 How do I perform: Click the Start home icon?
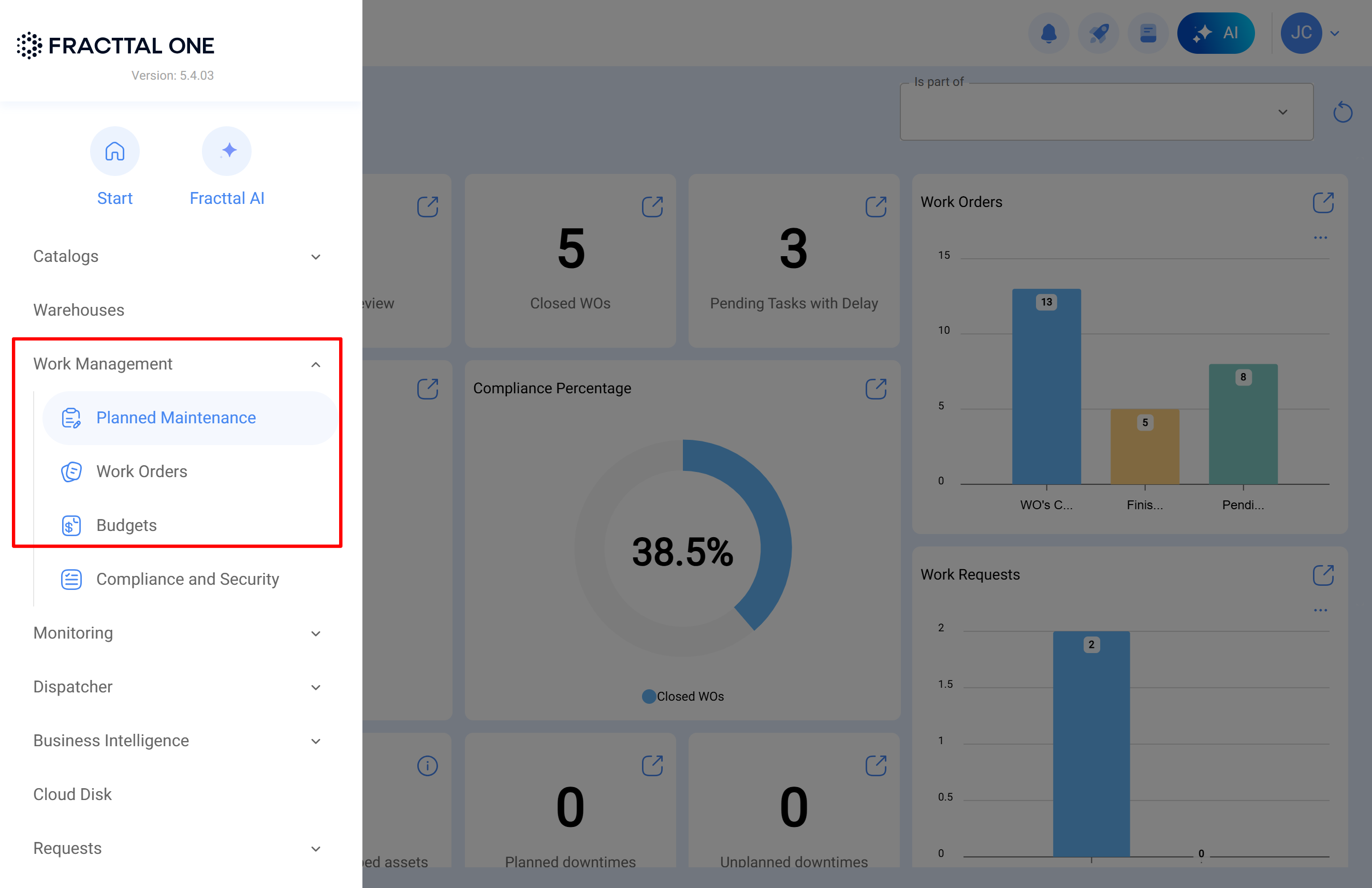click(x=115, y=151)
